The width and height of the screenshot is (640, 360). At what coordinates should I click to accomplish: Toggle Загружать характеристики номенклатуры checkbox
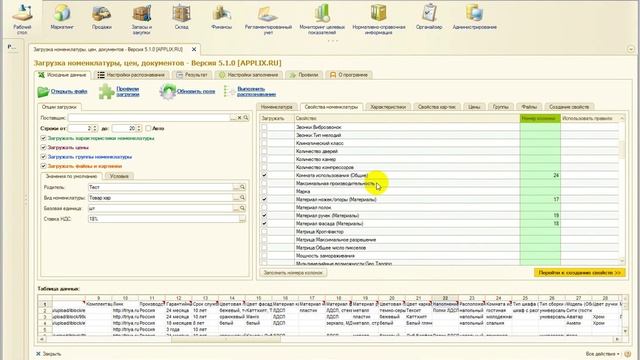point(43,138)
